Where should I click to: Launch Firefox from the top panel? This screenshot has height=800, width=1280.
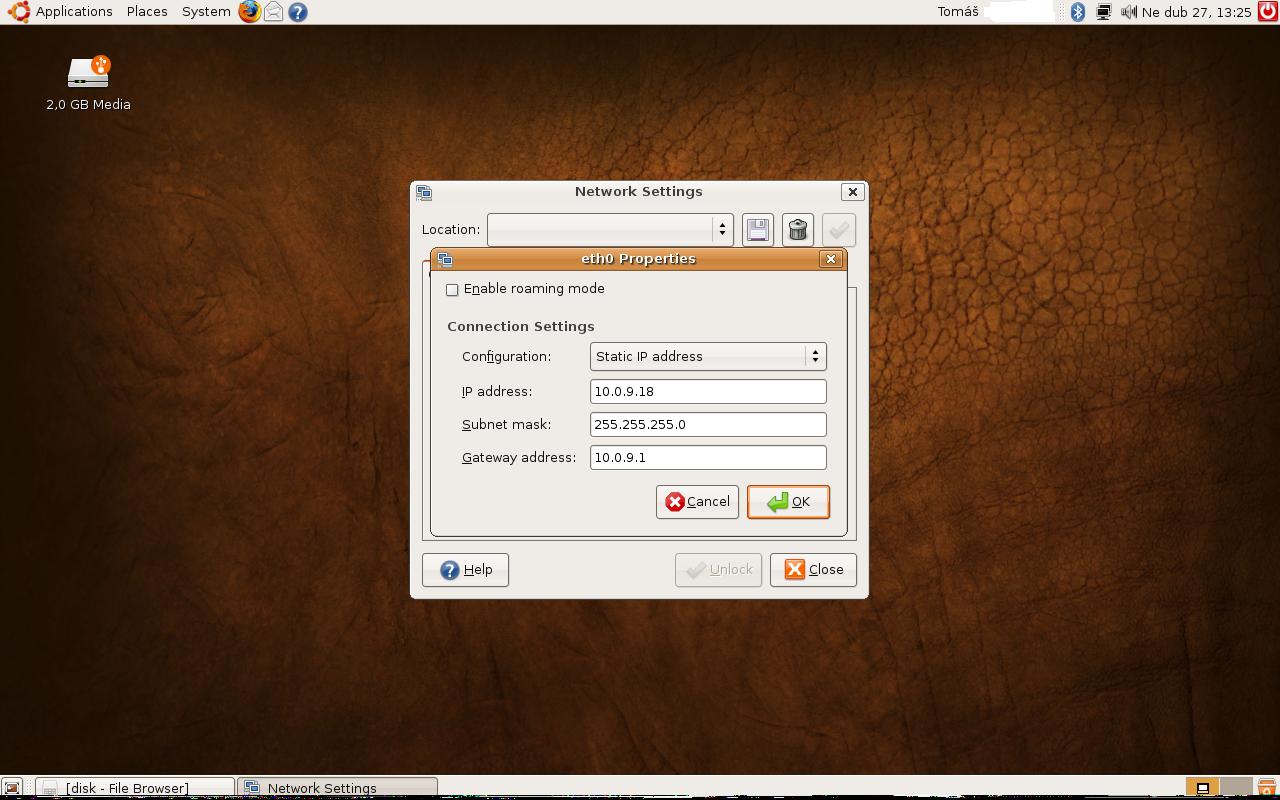point(249,12)
